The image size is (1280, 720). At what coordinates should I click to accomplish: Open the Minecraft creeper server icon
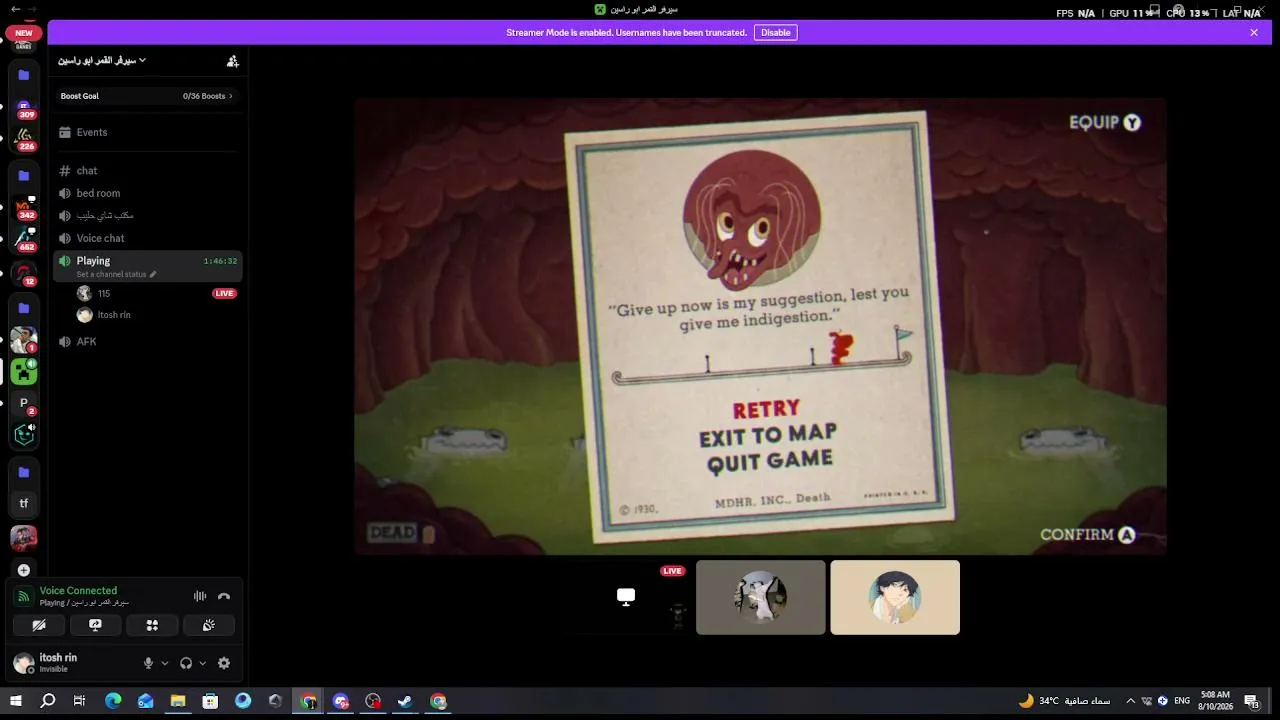point(24,372)
